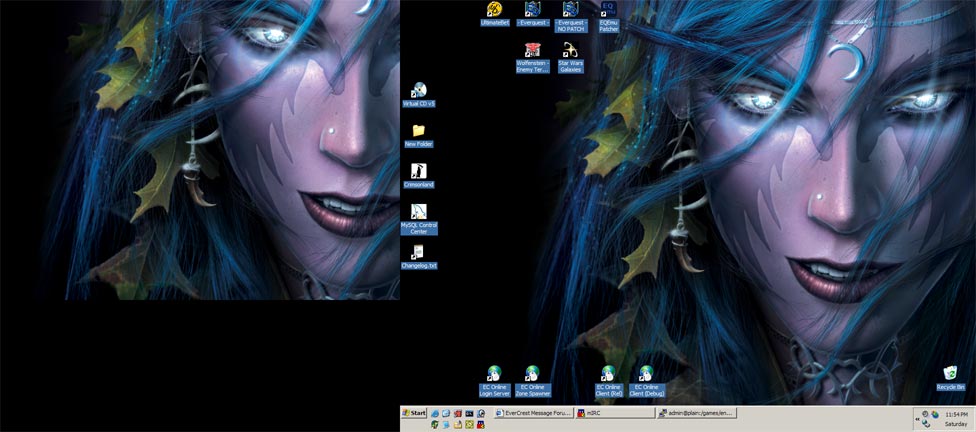Select the New Folder desktop icon
This screenshot has width=976, height=432.
coord(418,135)
